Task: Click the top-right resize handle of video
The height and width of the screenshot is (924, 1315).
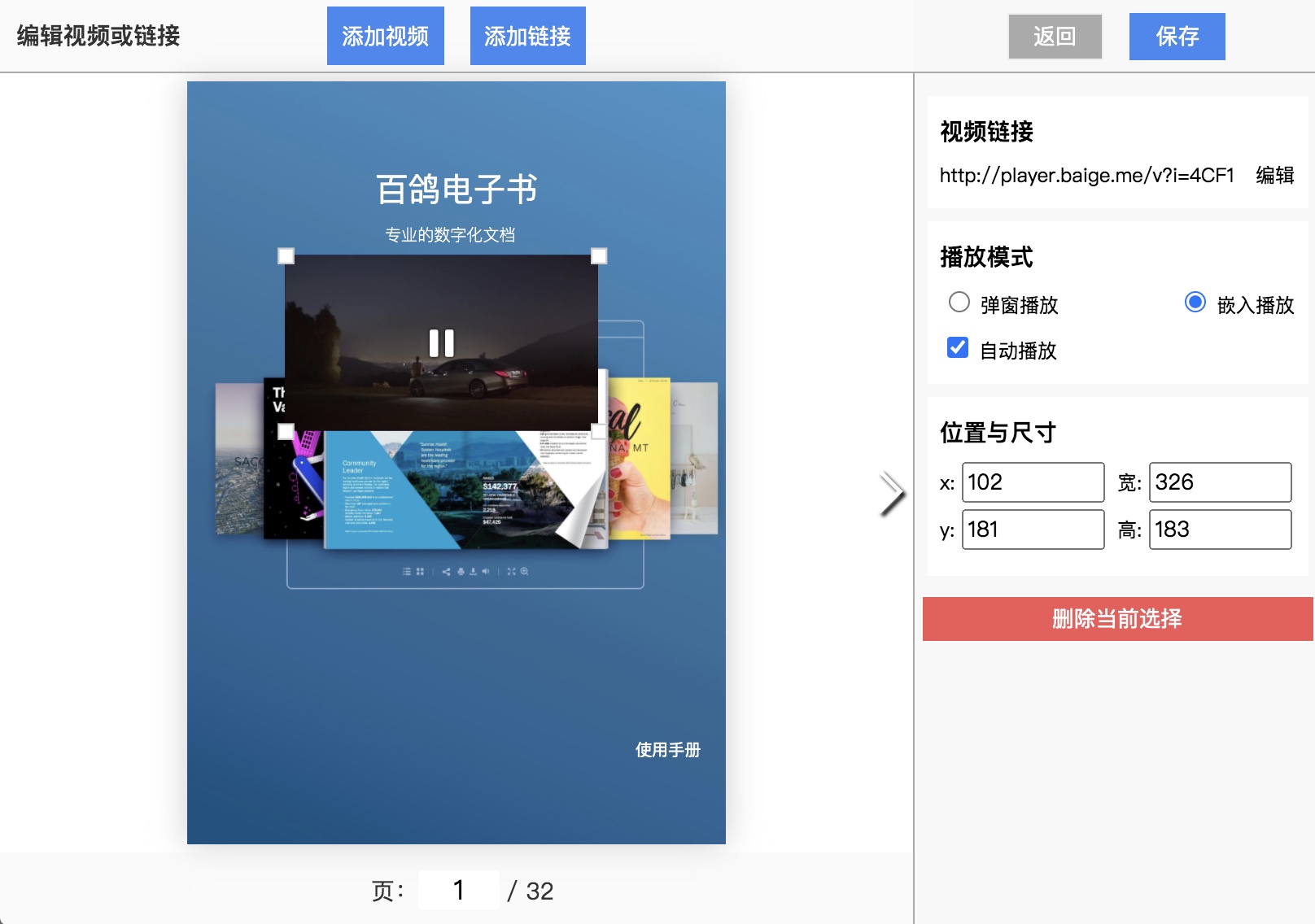Action: click(598, 256)
